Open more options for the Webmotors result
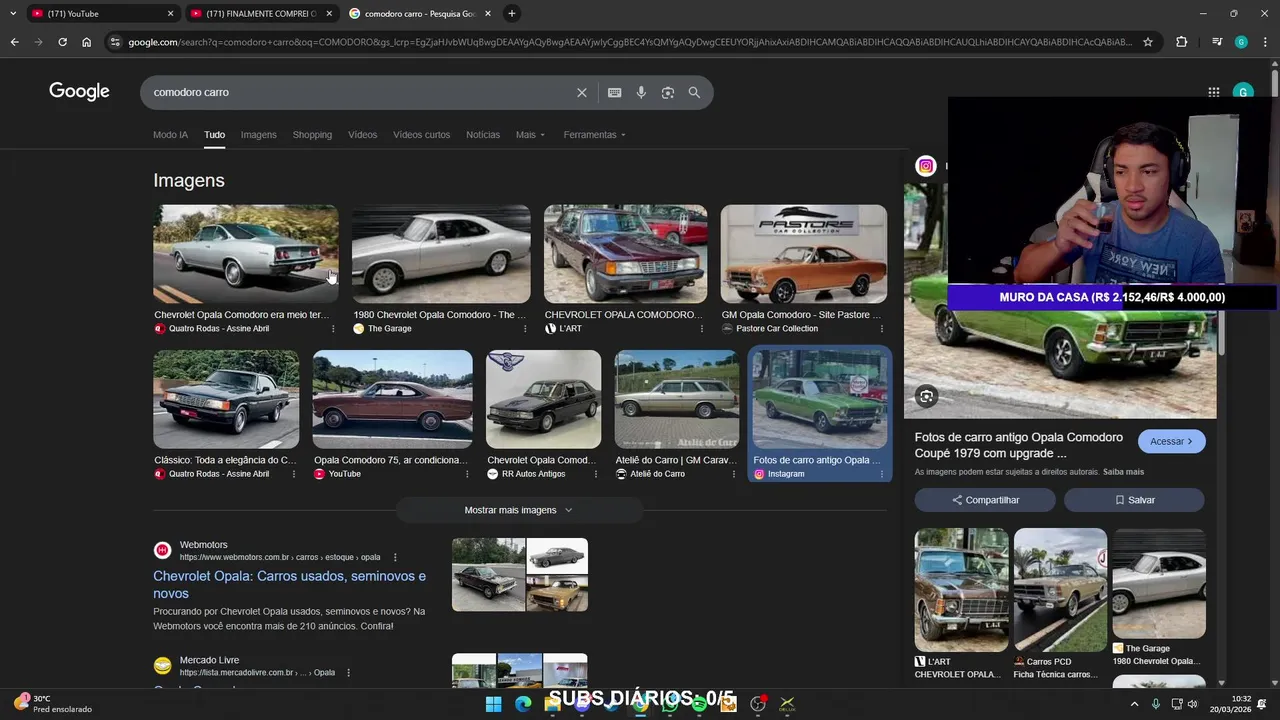 pyautogui.click(x=395, y=557)
